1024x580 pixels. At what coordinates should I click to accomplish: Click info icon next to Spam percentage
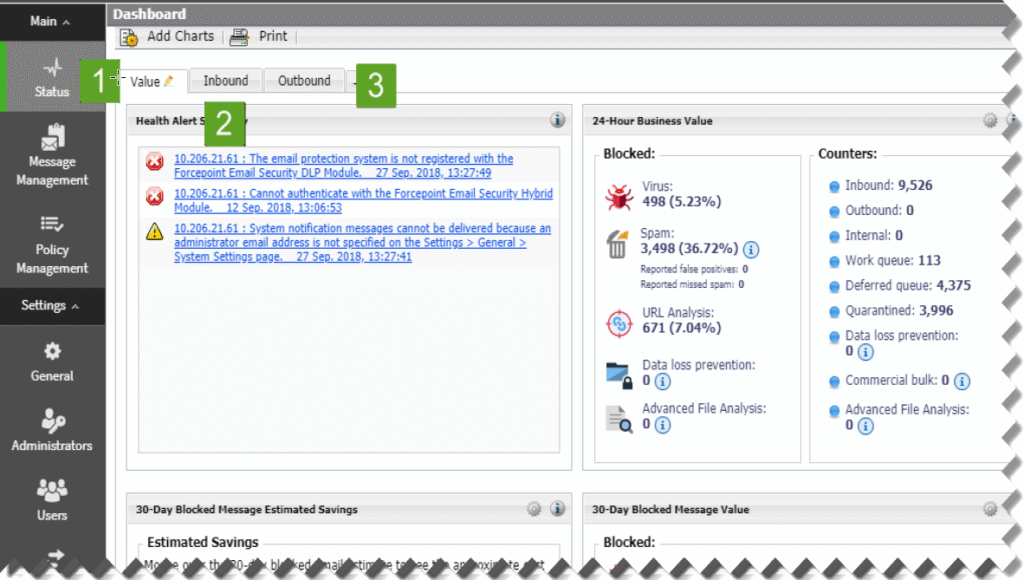click(751, 249)
